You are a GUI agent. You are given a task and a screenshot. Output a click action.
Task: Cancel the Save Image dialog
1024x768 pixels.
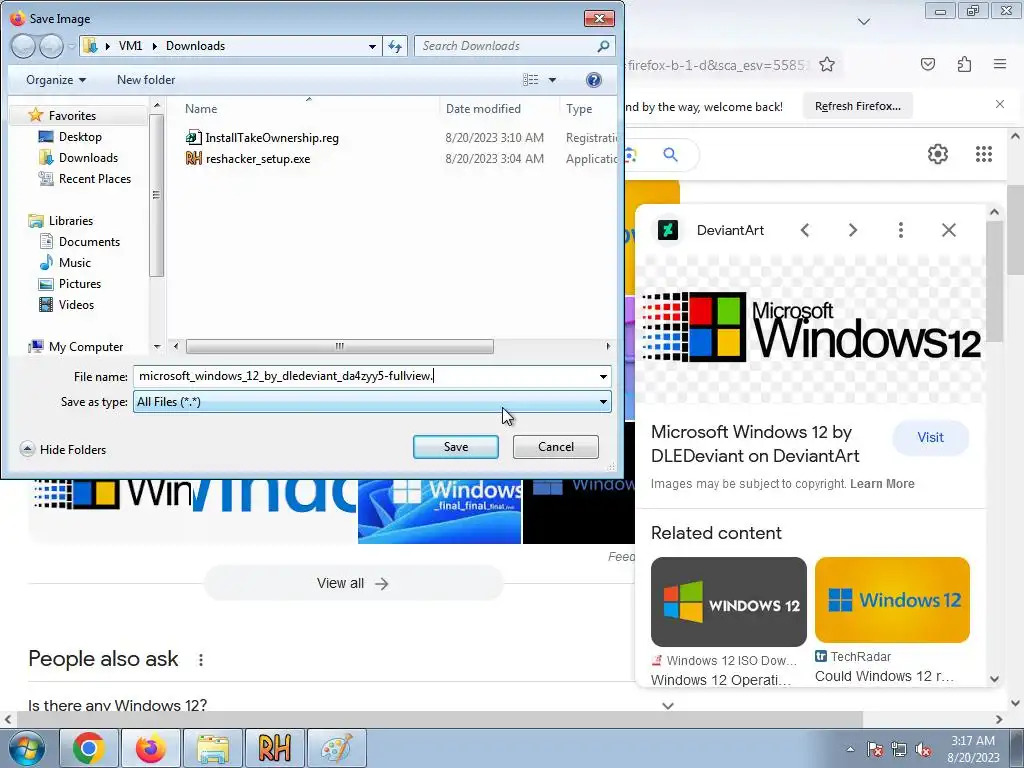pos(556,447)
